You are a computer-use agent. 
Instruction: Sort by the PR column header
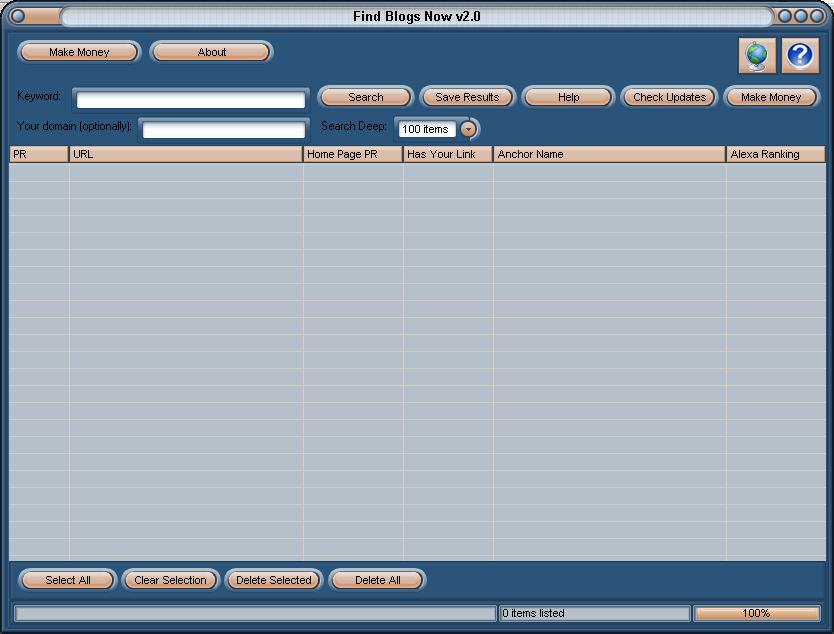click(39, 154)
